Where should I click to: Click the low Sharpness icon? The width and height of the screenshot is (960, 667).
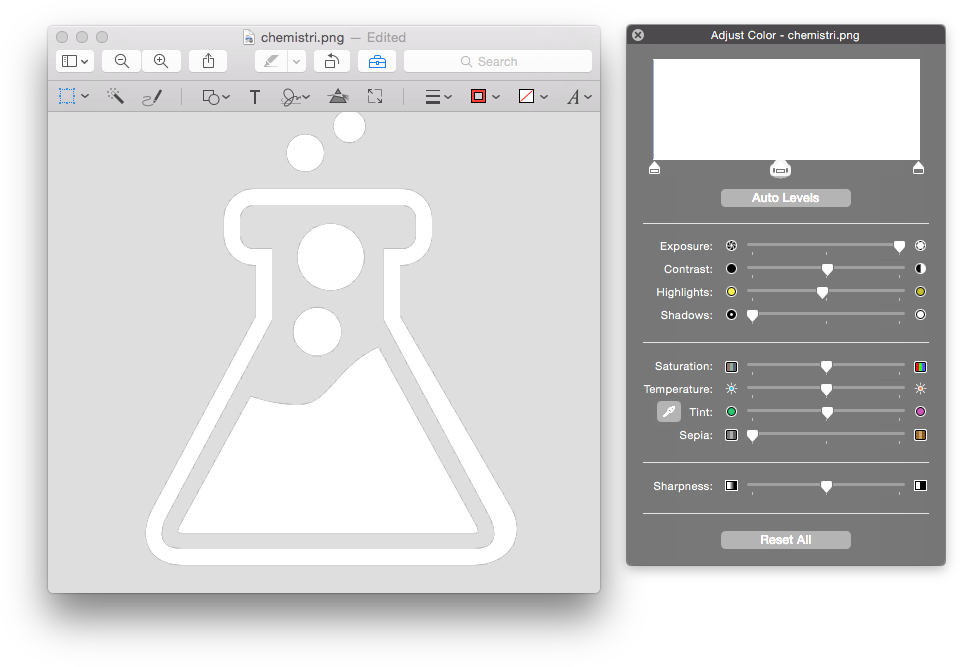tap(732, 486)
